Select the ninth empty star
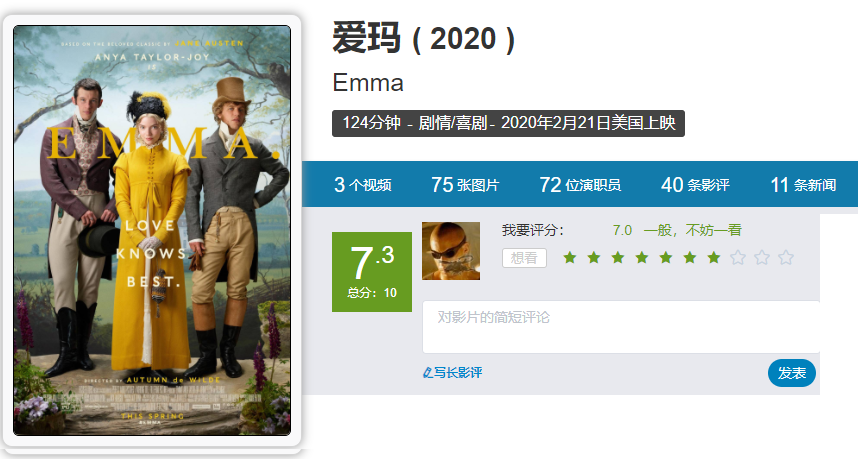Image resolution: width=858 pixels, height=459 pixels. (762, 257)
